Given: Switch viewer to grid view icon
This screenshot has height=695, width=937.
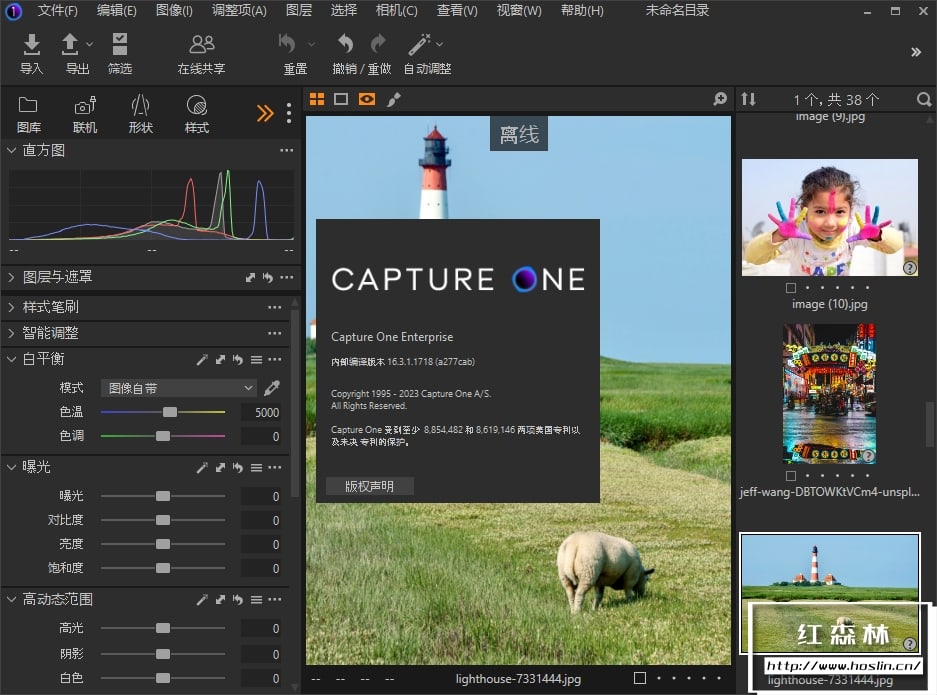Looking at the screenshot, I should tap(317, 99).
